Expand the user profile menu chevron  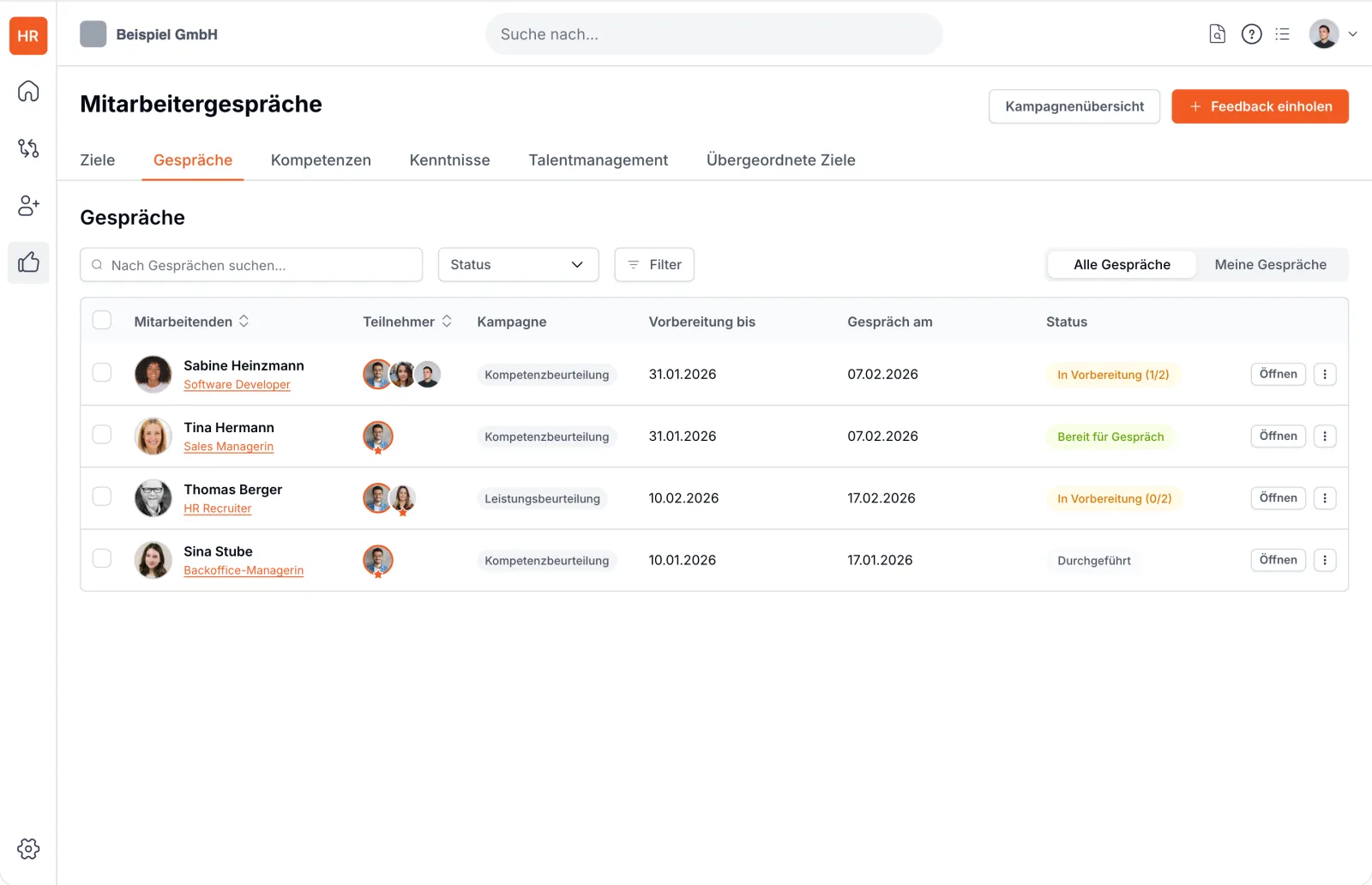[1353, 34]
